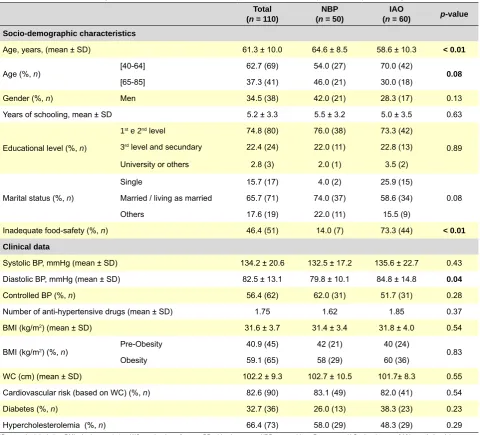Click the value '102.7 ± 10.5'
The image size is (480, 435).
[x=329, y=376]
